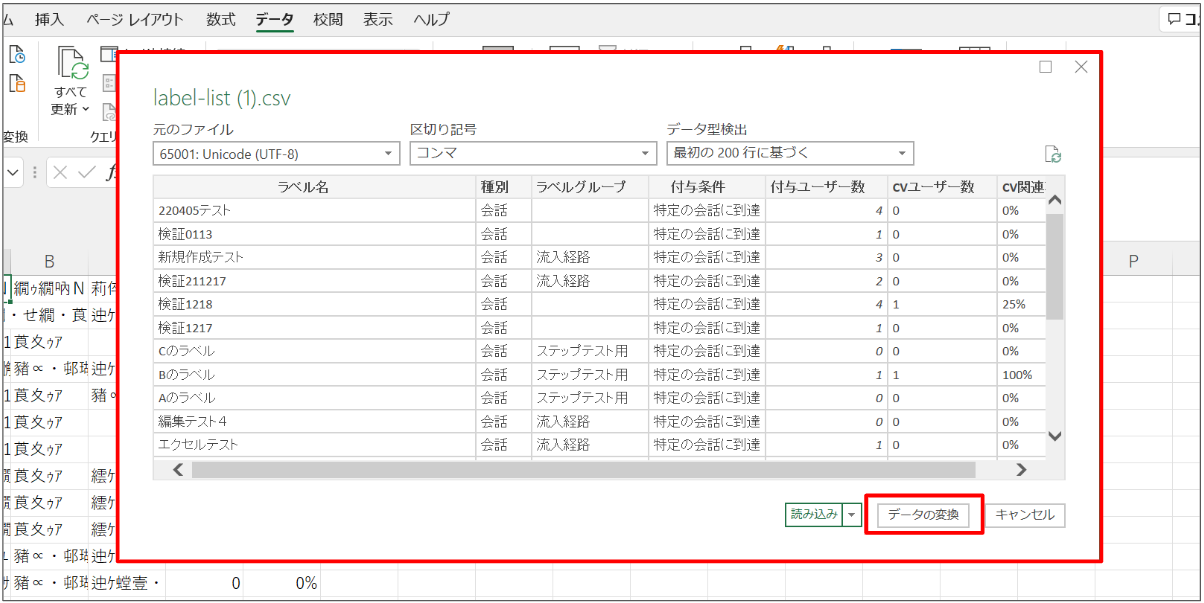Maximize the label-list import dialog
1204x603 pixels.
pyautogui.click(x=1046, y=67)
